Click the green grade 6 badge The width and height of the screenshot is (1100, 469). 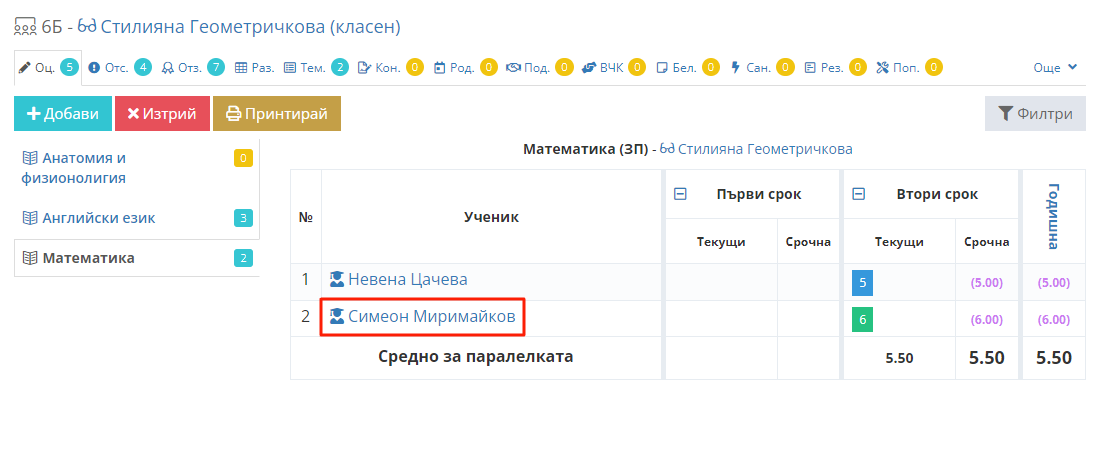pos(862,320)
